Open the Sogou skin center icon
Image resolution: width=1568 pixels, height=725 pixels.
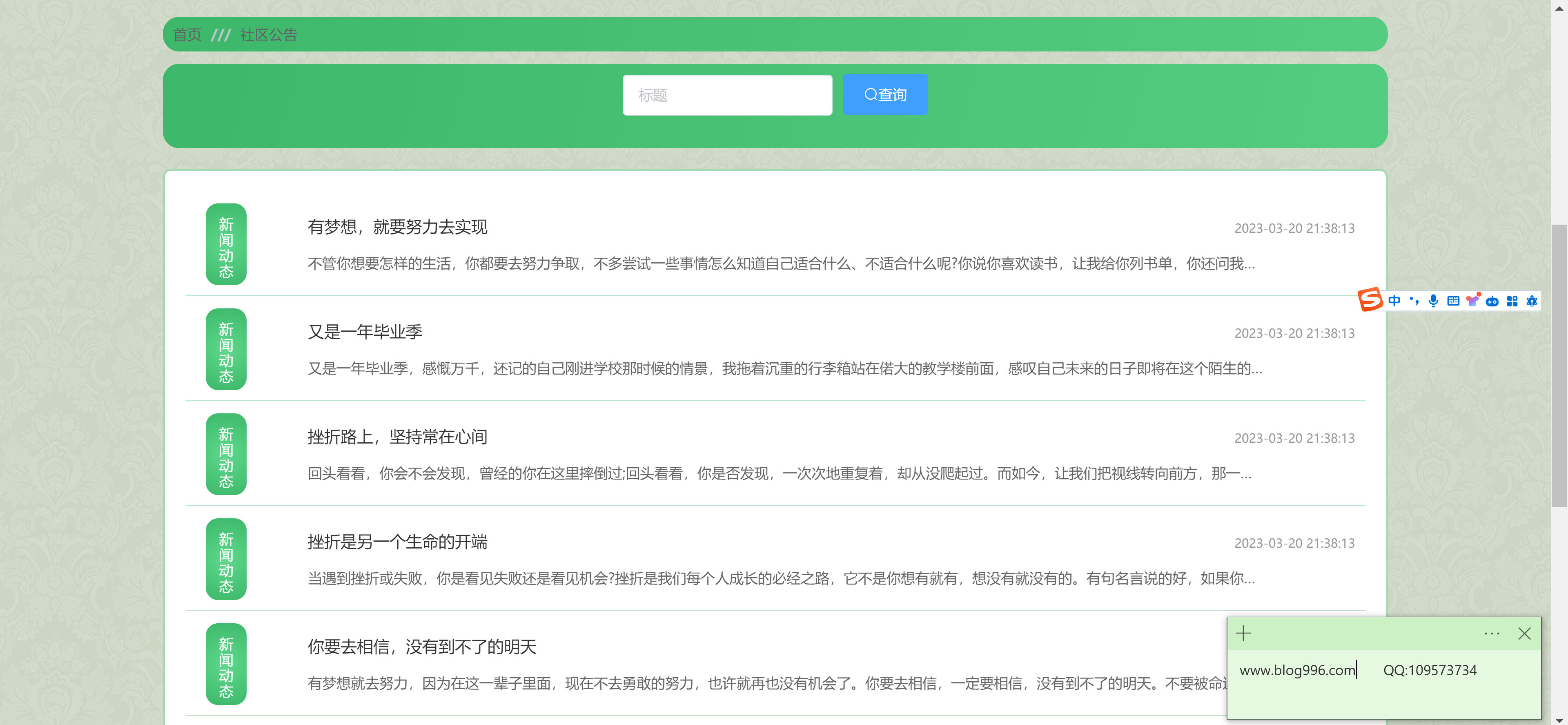tap(1473, 300)
